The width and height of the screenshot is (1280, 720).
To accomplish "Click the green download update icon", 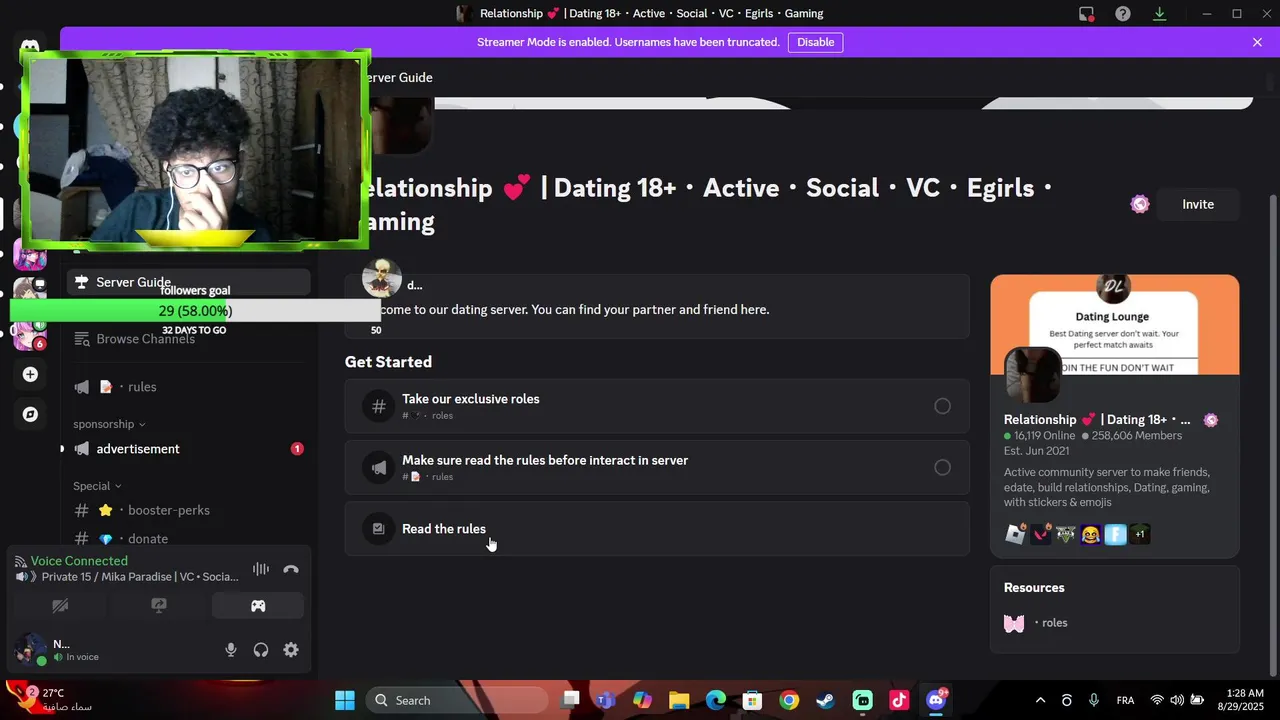I will coord(1160,14).
